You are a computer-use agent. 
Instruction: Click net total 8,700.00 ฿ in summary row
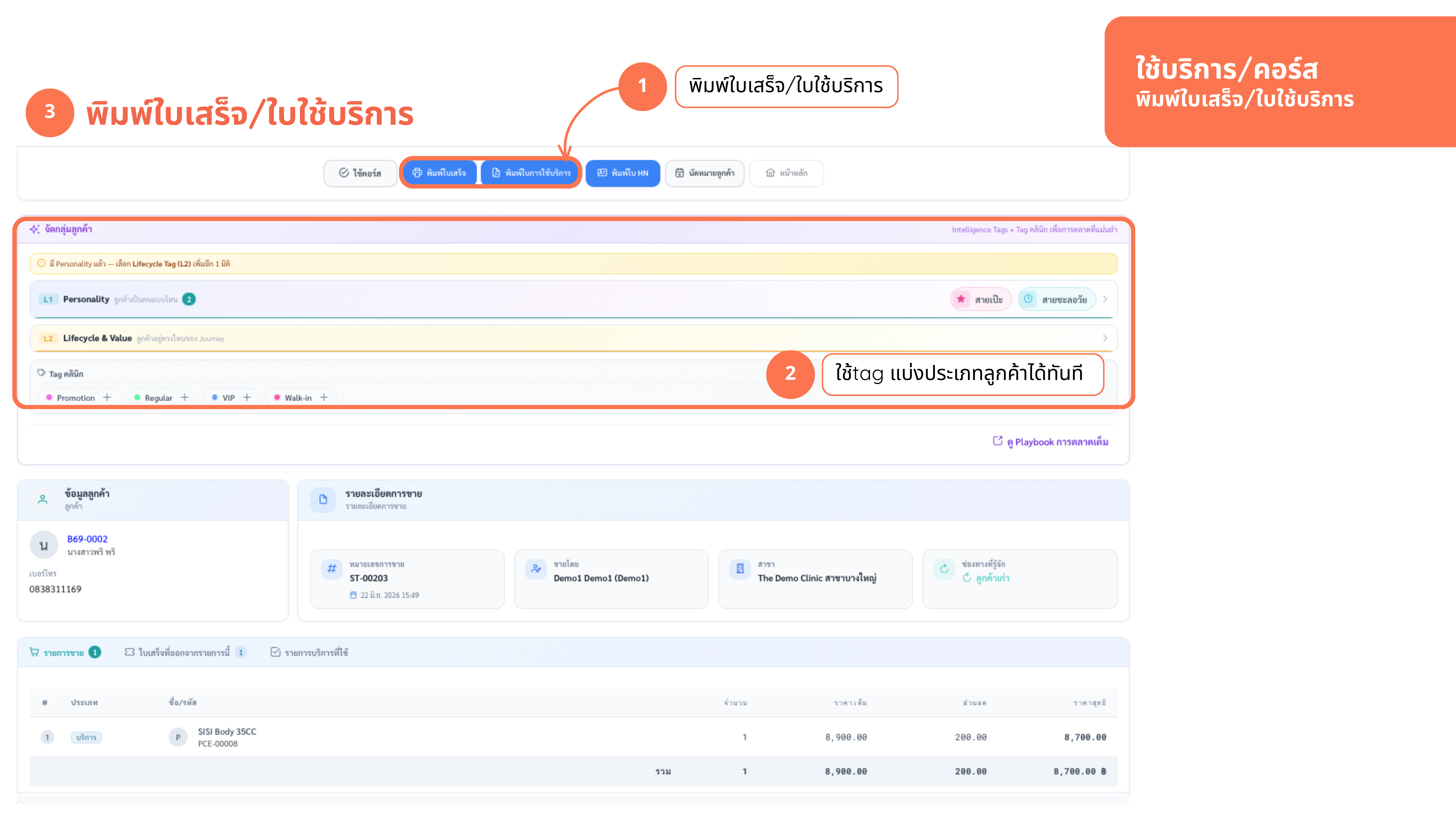(1080, 771)
